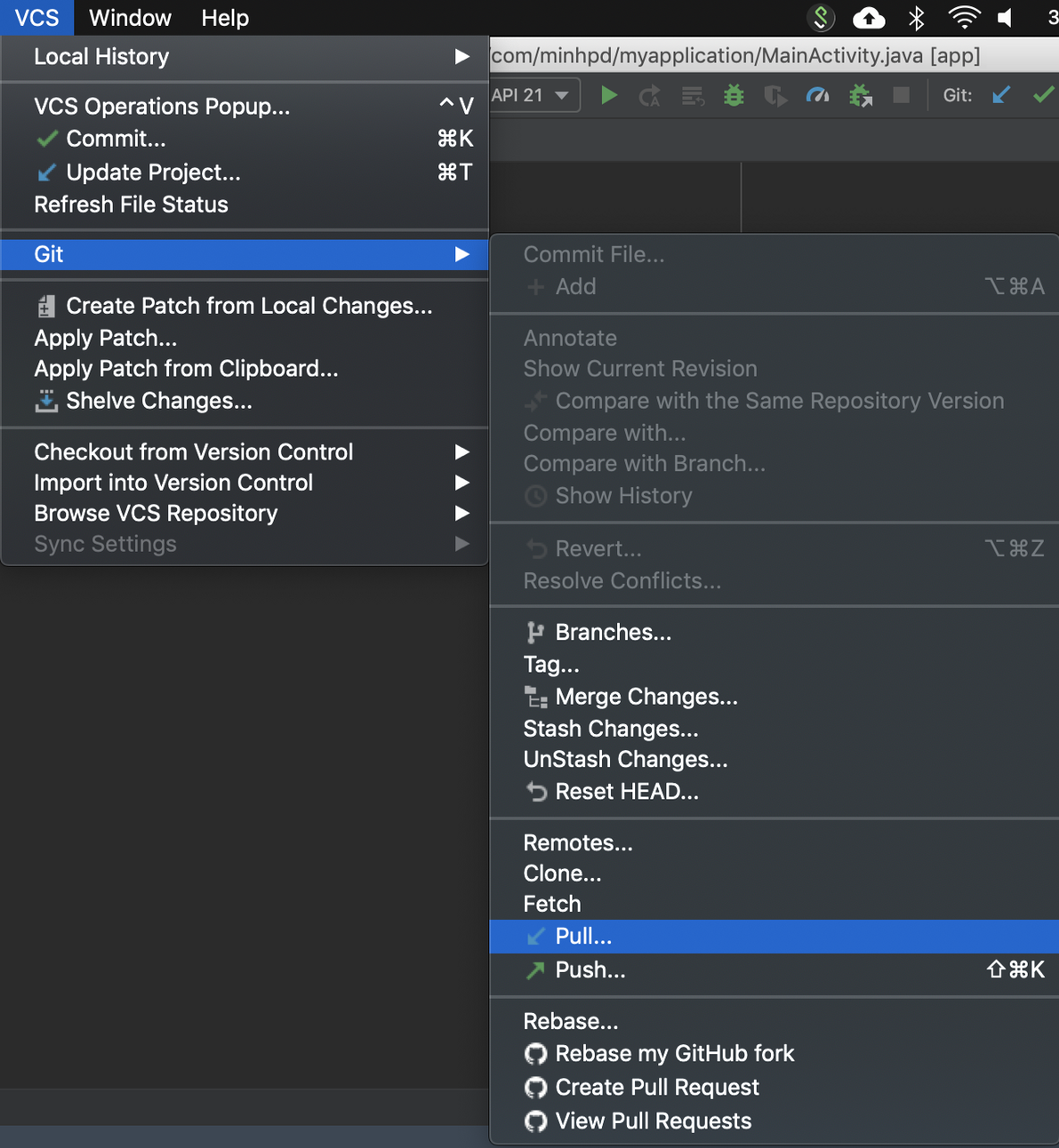Expand the Local History submenu
This screenshot has width=1059, height=1148.
244,57
